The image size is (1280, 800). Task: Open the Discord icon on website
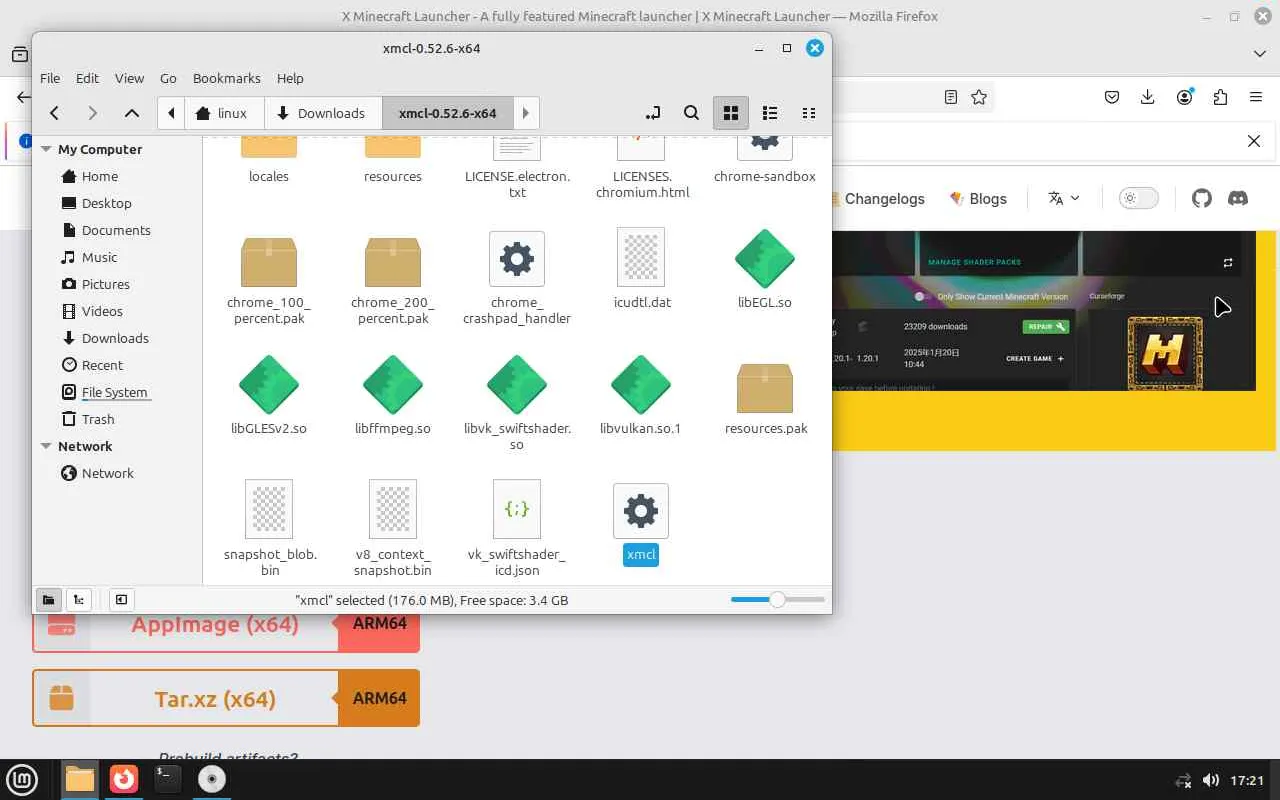1238,198
